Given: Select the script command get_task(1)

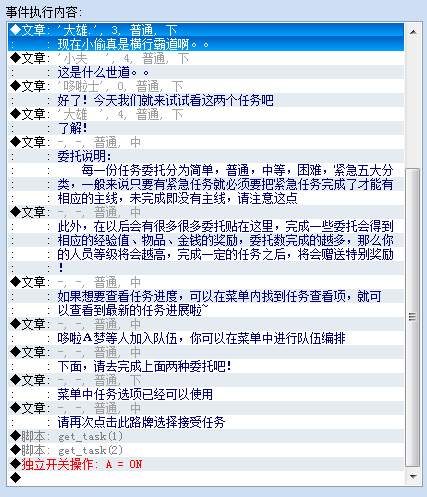Looking at the screenshot, I should point(206,436).
